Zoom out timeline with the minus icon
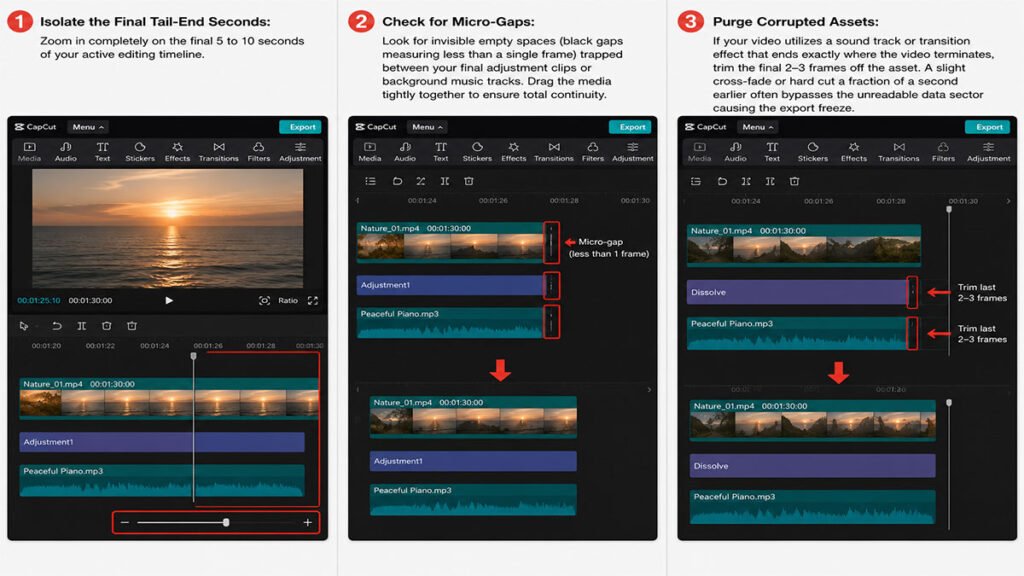1024x576 pixels. 125,522
